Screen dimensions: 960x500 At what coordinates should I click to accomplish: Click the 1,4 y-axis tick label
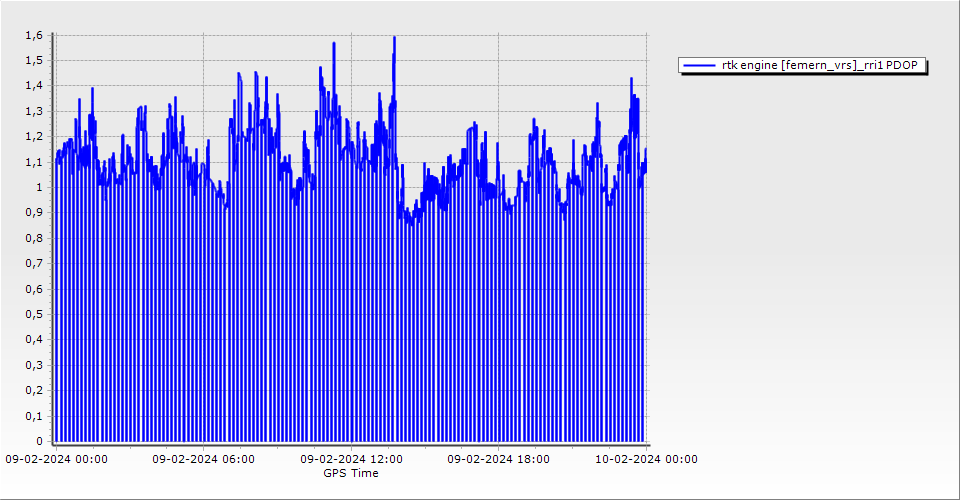[34, 85]
